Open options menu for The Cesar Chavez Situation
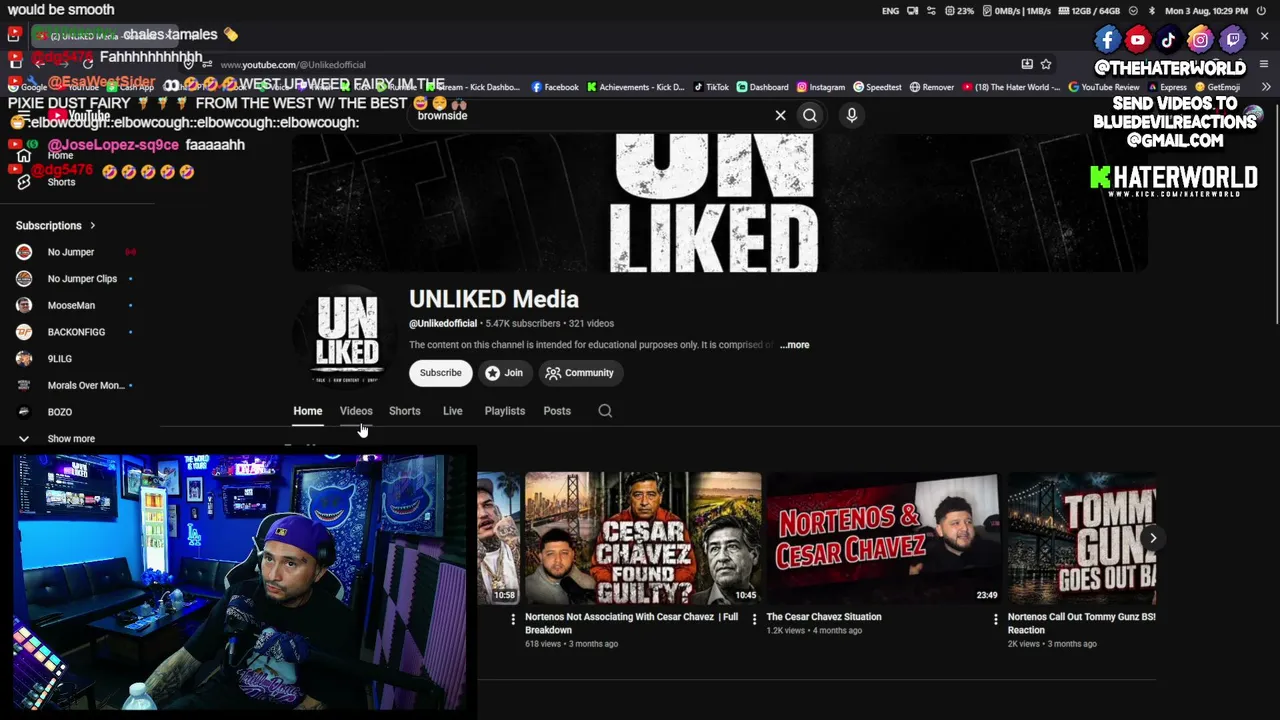This screenshot has height=720, width=1280. 995,620
